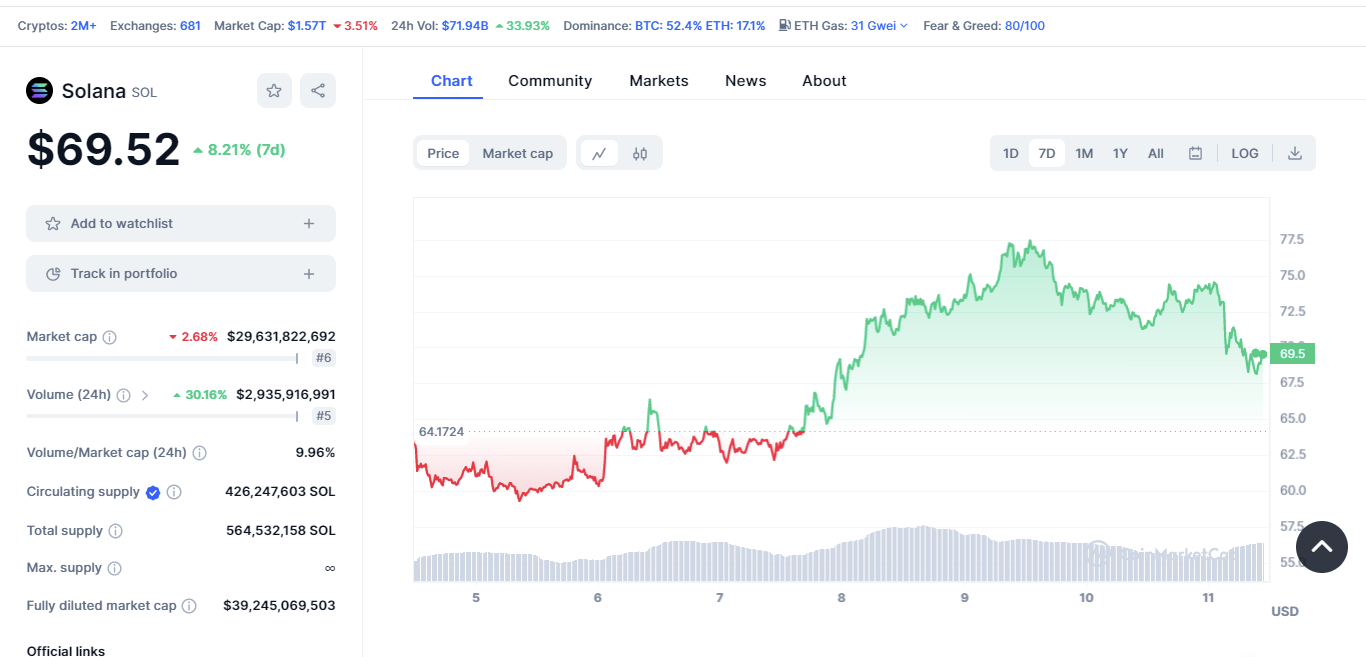Set chart range to 1Y
The width and height of the screenshot is (1366, 657).
1120,153
